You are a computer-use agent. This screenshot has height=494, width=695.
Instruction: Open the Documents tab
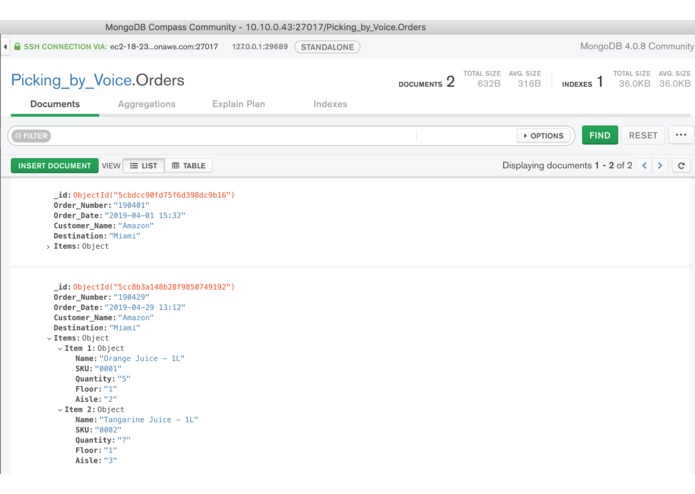(55, 104)
